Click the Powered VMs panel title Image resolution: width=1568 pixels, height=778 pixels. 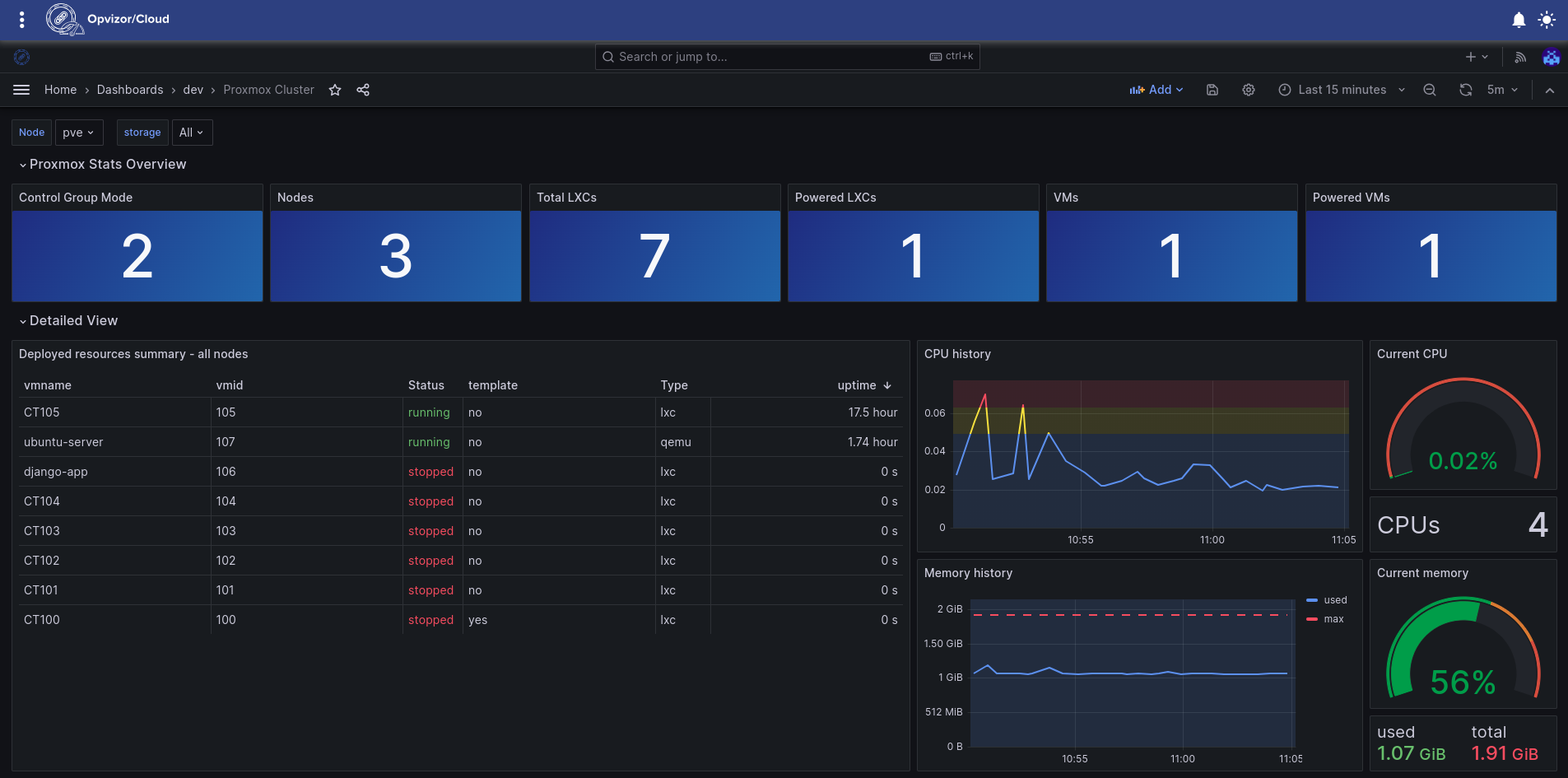point(1351,198)
